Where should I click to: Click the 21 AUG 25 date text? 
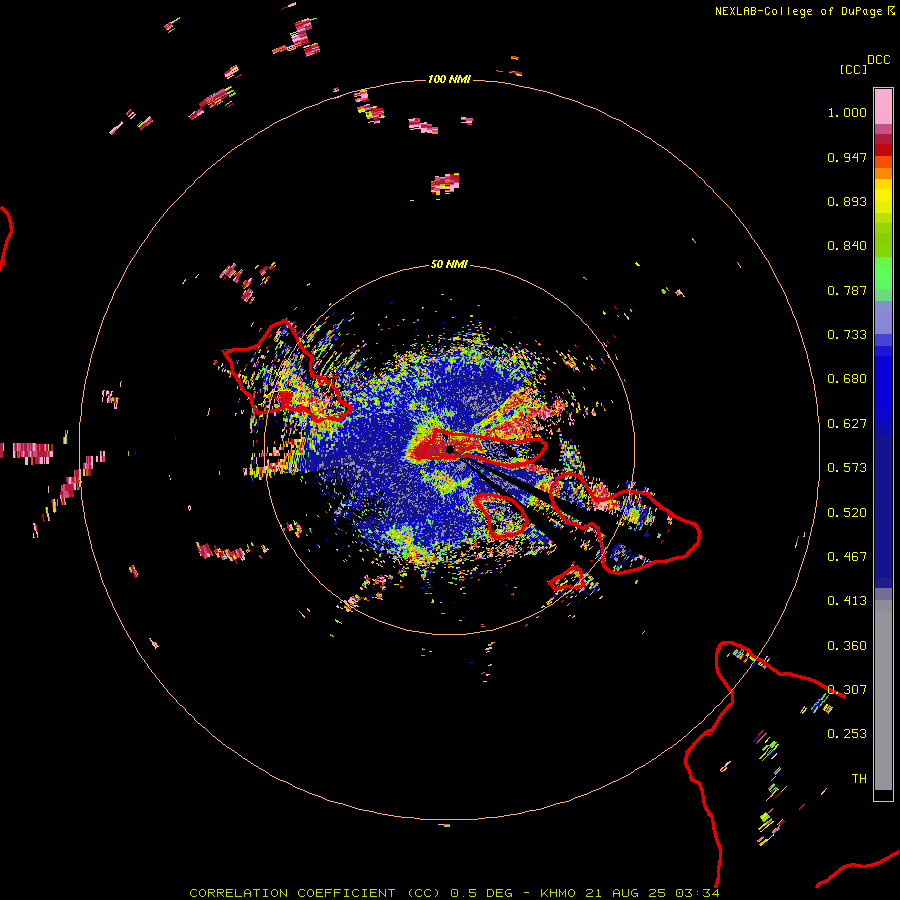coord(625,893)
